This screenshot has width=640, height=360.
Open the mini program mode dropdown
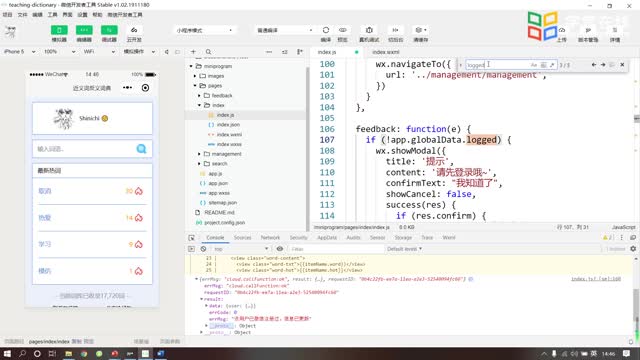tap(204, 30)
